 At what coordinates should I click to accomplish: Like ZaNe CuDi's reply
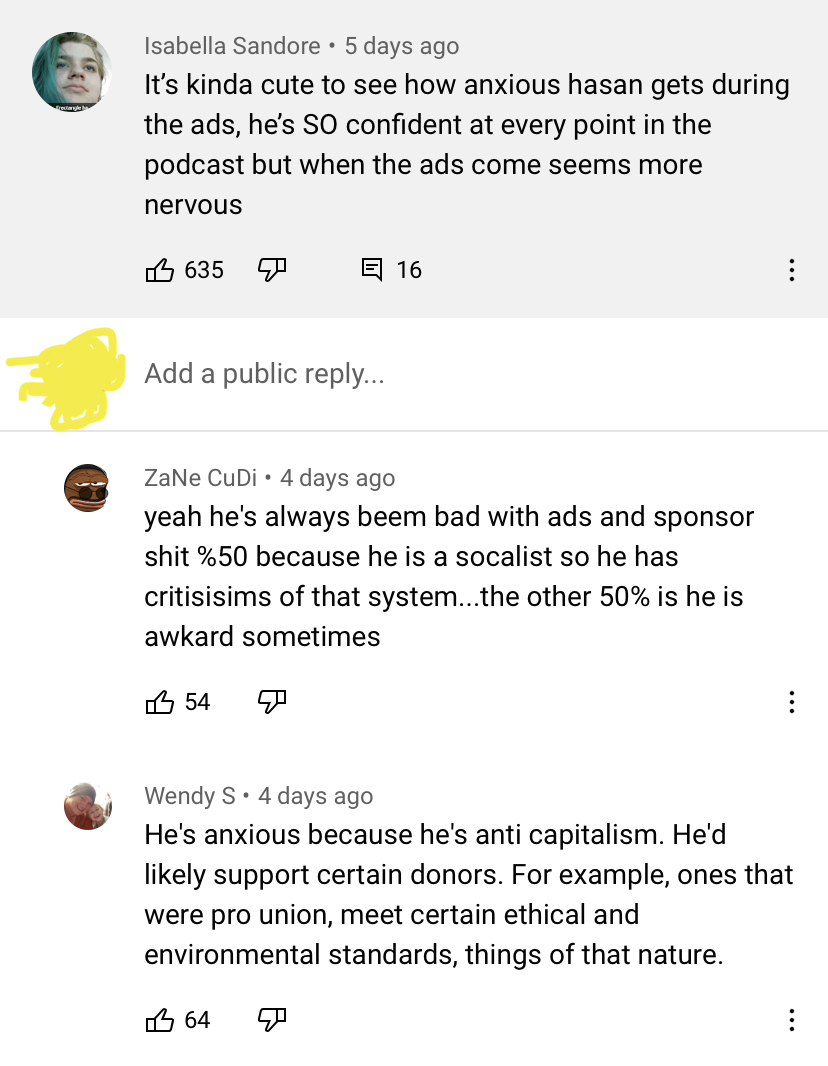(x=160, y=702)
